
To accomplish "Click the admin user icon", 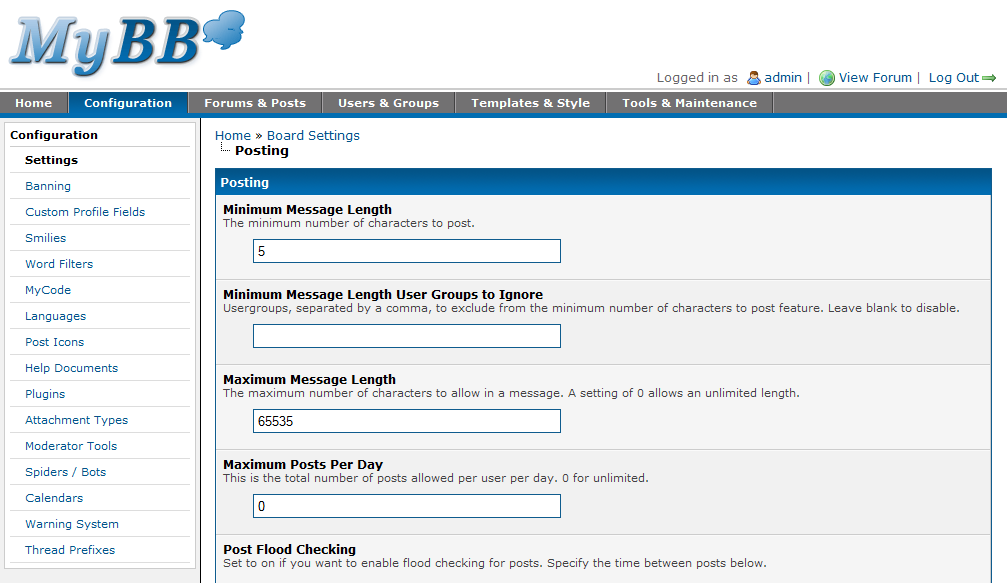I will (x=754, y=78).
